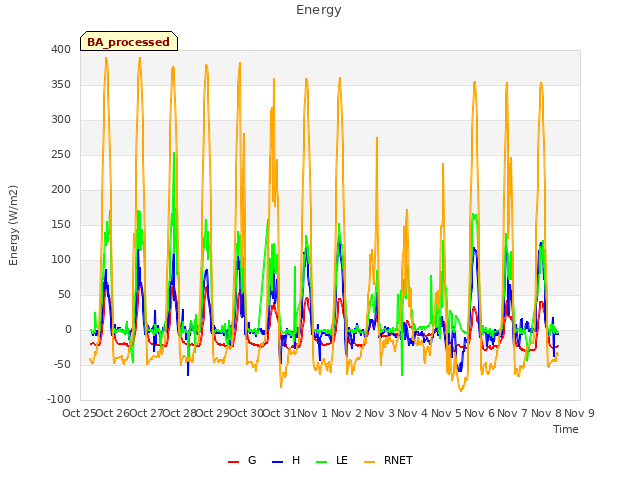Click the Nov 9 x-axis date label
640x480 pixels.
[580, 413]
